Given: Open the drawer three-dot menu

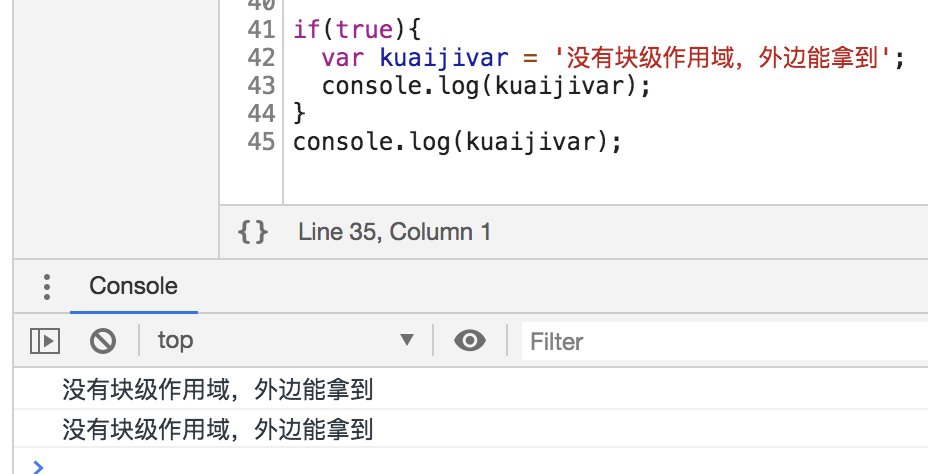Looking at the screenshot, I should point(46,287).
